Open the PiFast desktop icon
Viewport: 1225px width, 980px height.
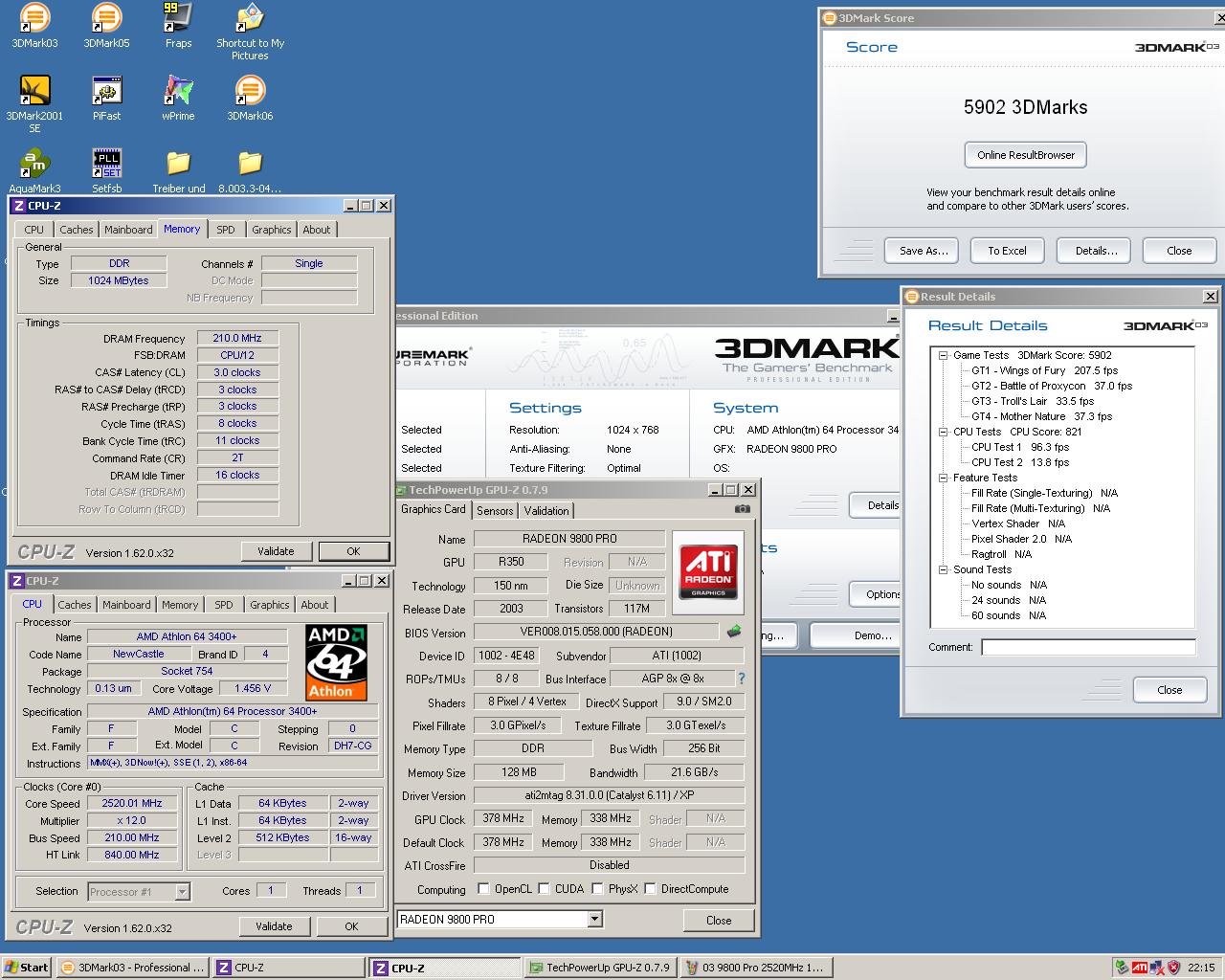pyautogui.click(x=106, y=92)
